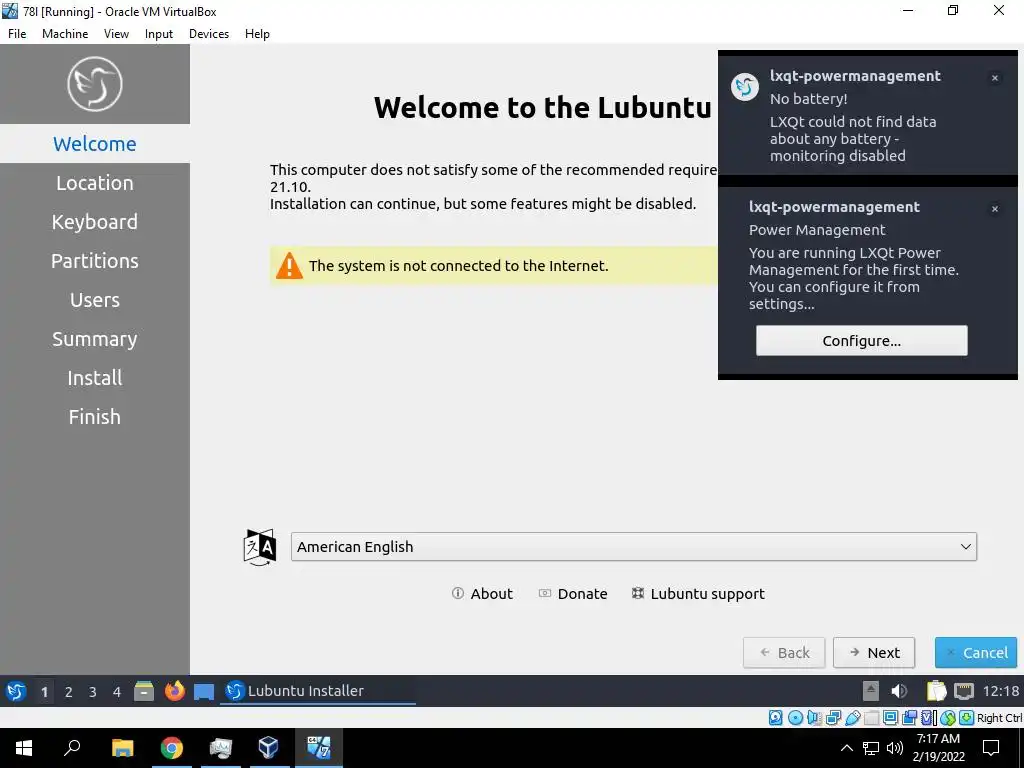Click Lubuntu Installer task in LXQt panel
This screenshot has height=768, width=1024.
click(318, 691)
